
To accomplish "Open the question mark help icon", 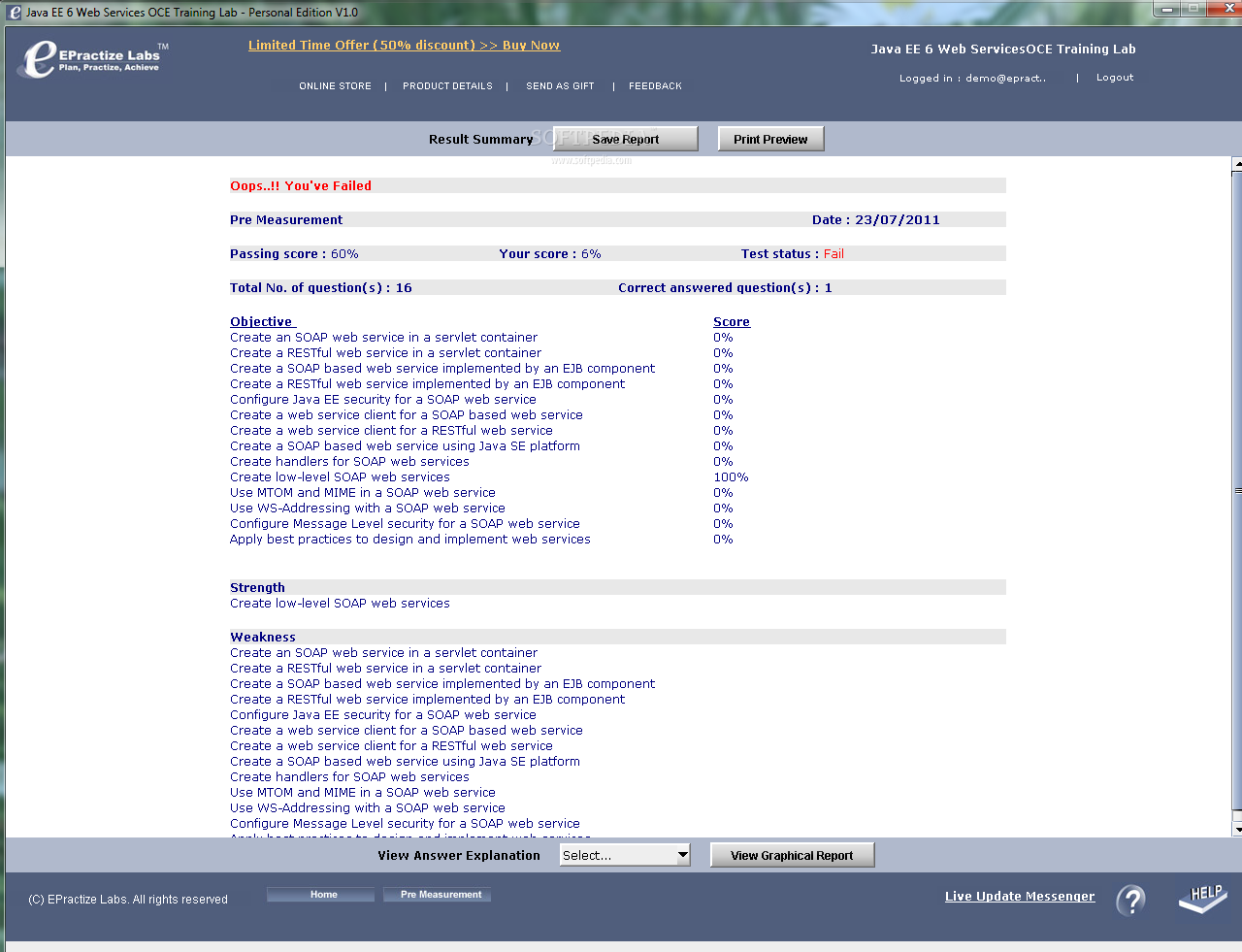I will pos(1130,900).
